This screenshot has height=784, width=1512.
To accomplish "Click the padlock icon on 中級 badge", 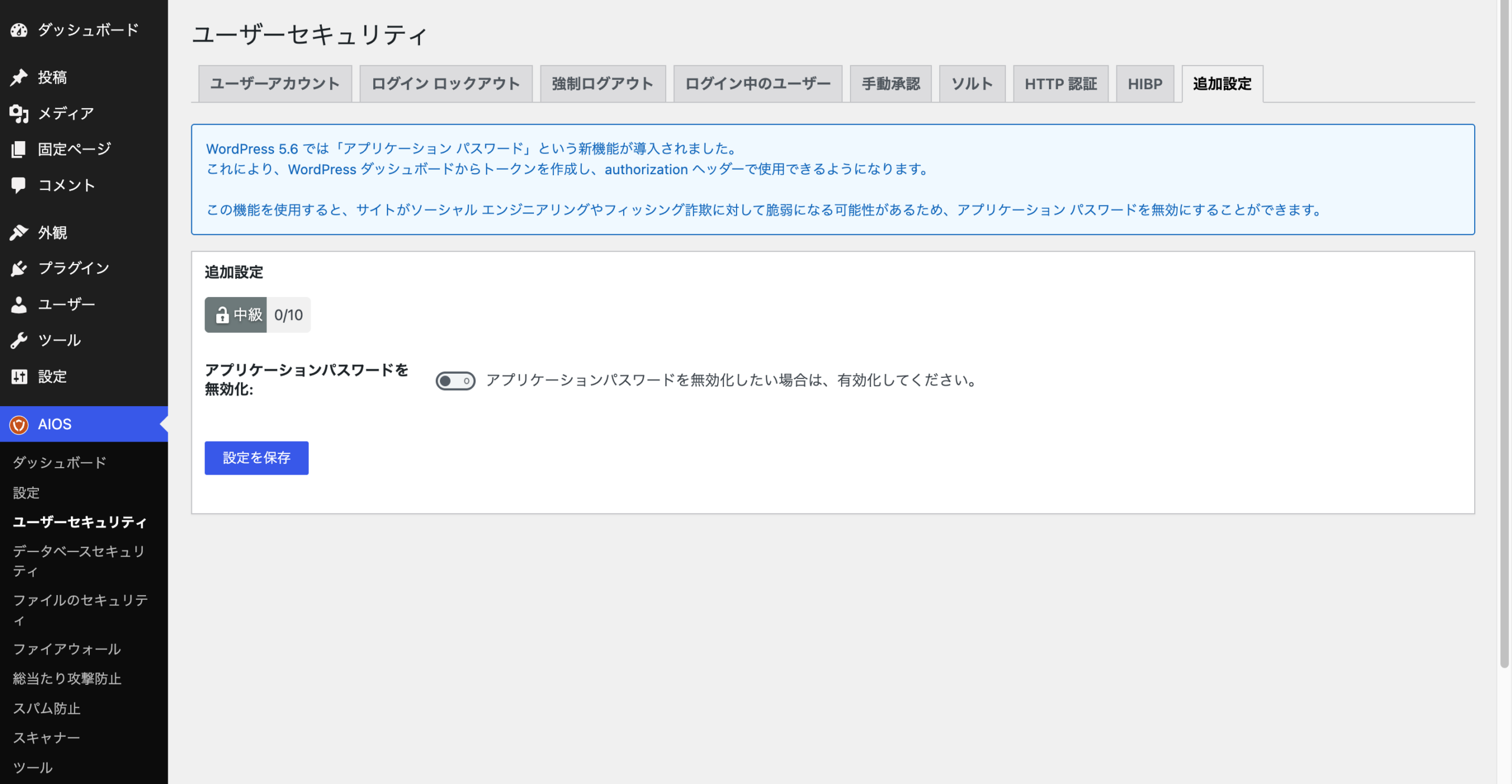I will [222, 315].
